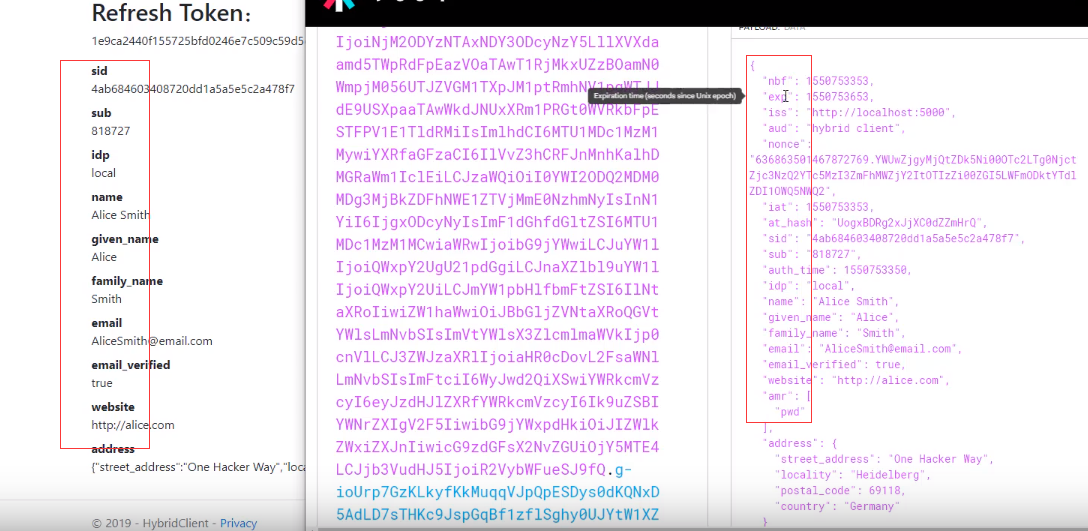
Task: Select sid value 4ab684603408720dd1a5a5e5c2a478f7 on HybridClient page
Action: [193, 89]
